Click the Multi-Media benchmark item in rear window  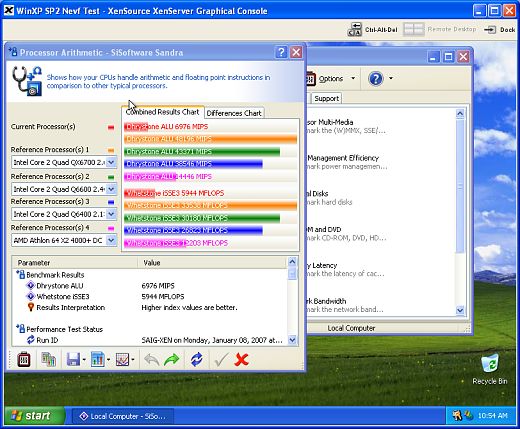point(346,126)
